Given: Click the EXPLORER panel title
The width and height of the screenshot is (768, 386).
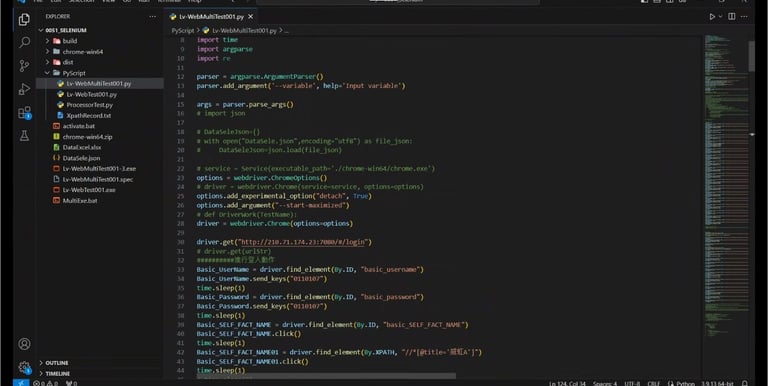Looking at the screenshot, I should [x=57, y=17].
